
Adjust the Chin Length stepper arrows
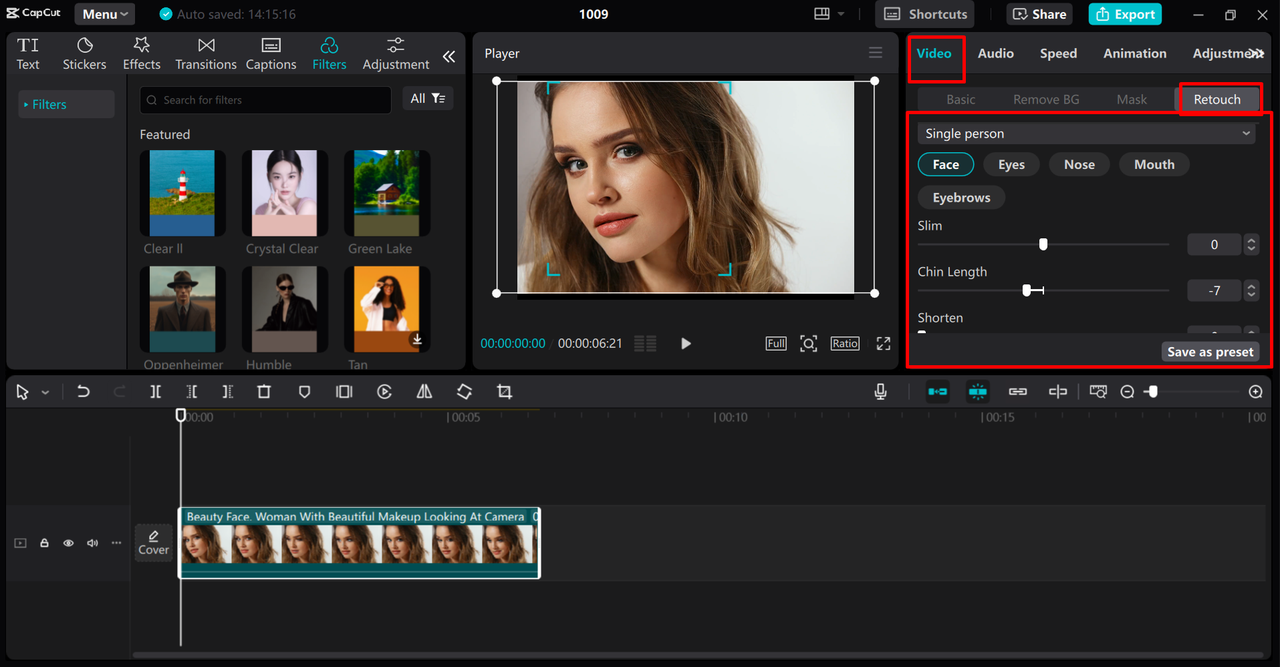coord(1251,290)
